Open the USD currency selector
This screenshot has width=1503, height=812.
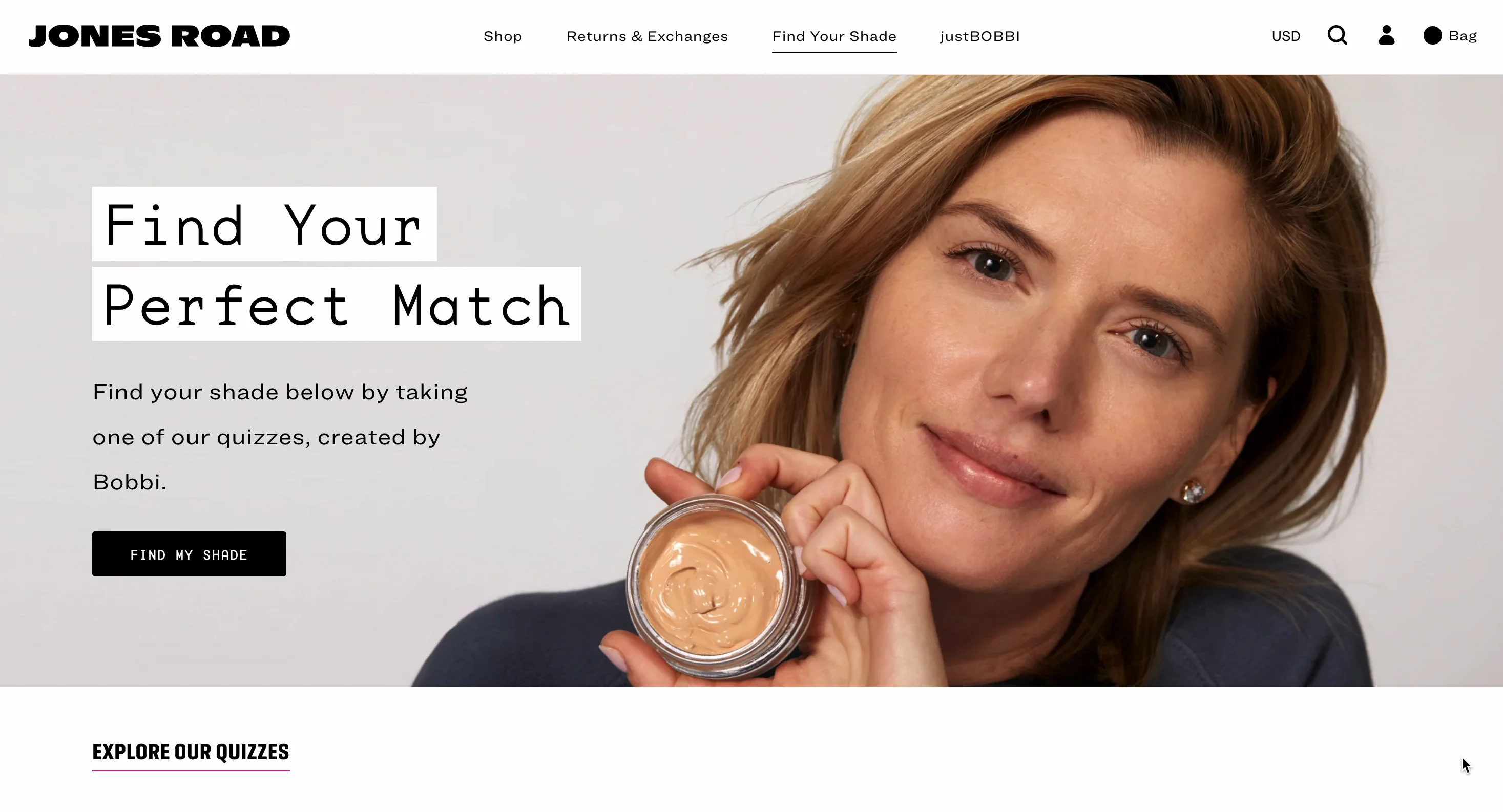click(1286, 36)
